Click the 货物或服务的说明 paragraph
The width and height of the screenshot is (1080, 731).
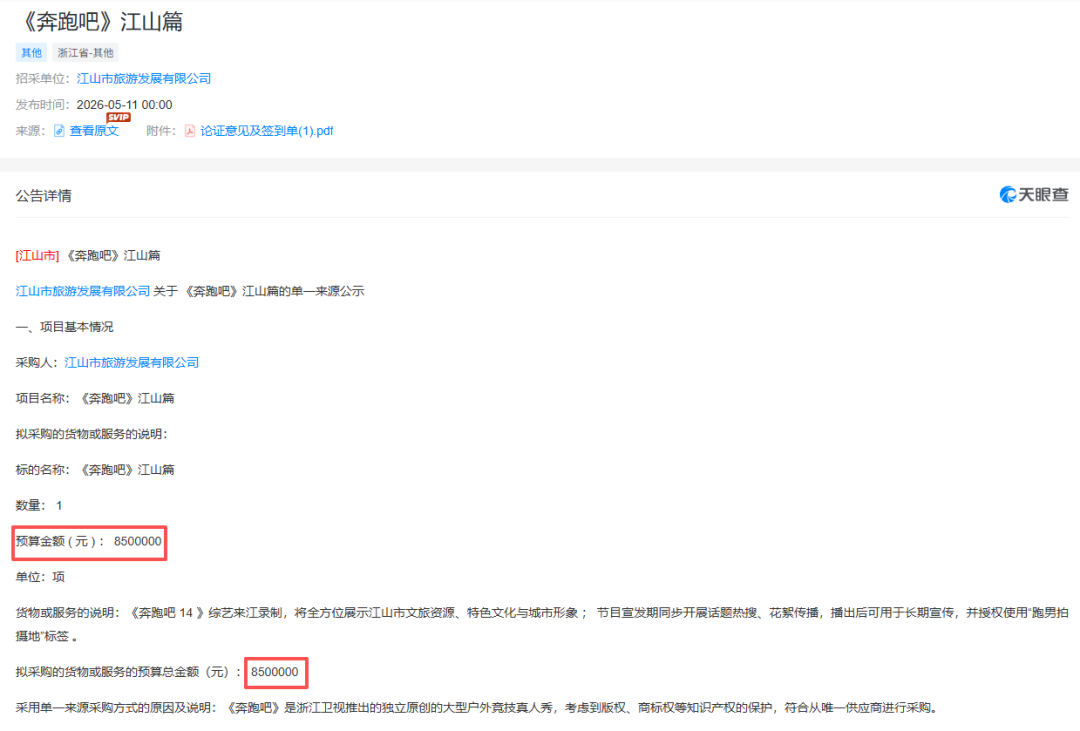[x=542, y=624]
